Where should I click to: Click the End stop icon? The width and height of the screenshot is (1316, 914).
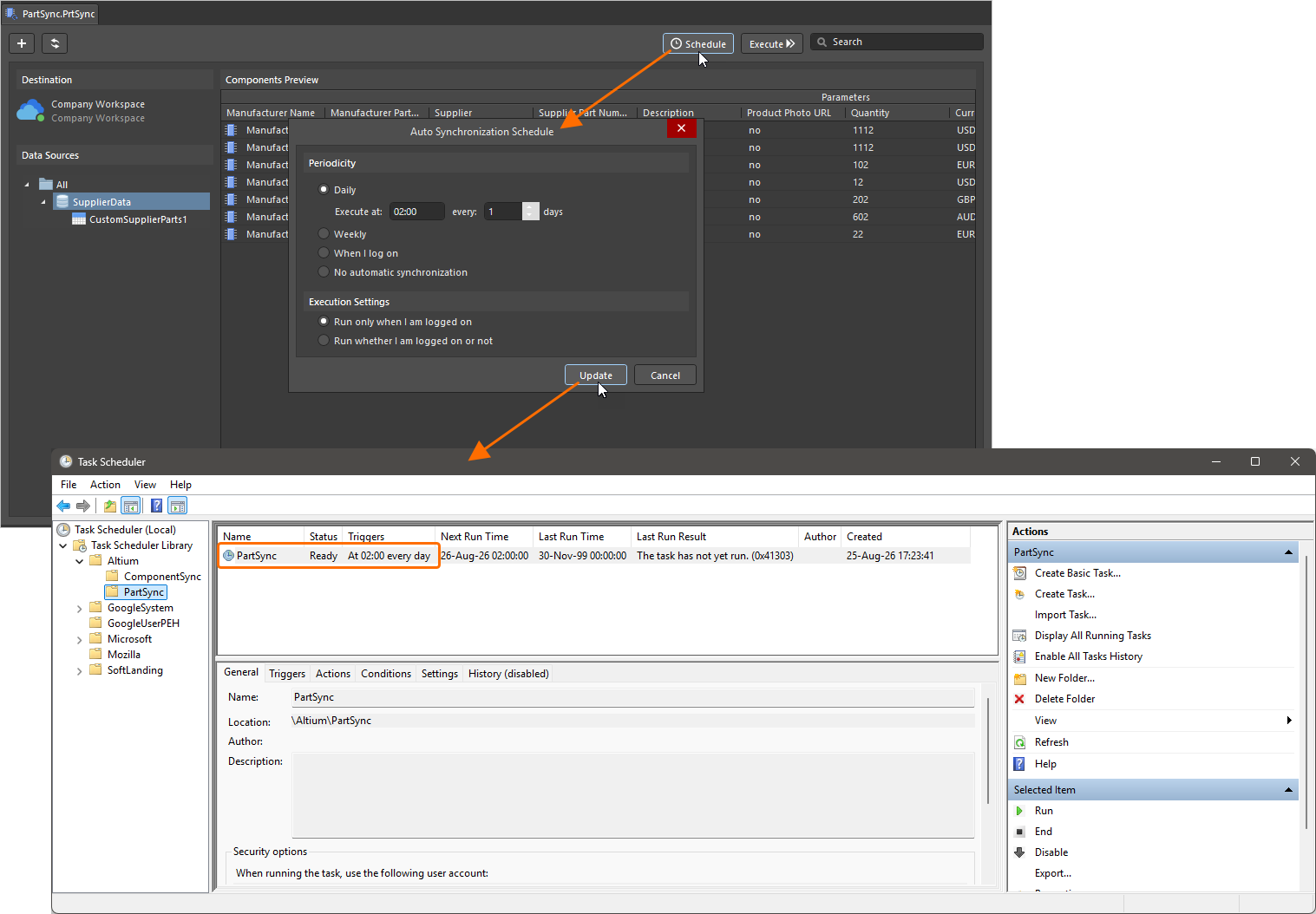[x=1020, y=832]
